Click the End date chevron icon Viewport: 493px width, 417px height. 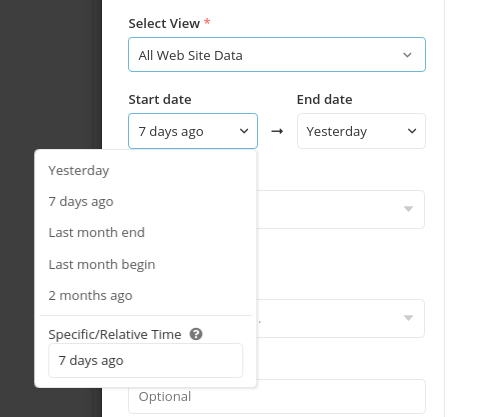[412, 131]
